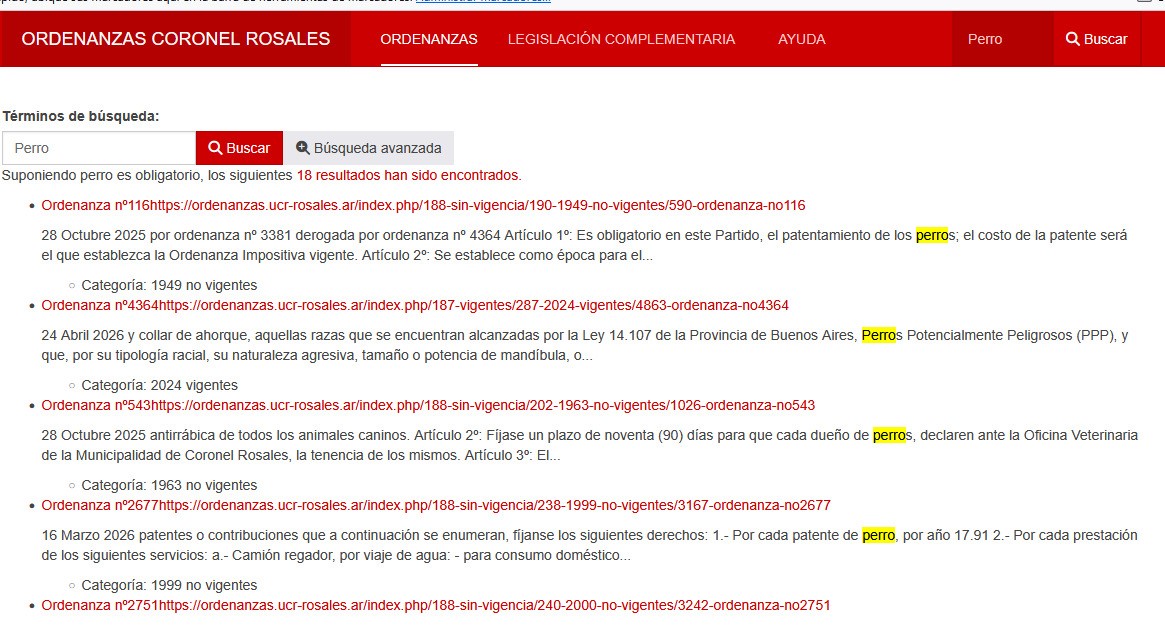Click highlighted perro in Ordenanza nº116 excerpt
Viewport: 1165px width, 625px height.
932,236
